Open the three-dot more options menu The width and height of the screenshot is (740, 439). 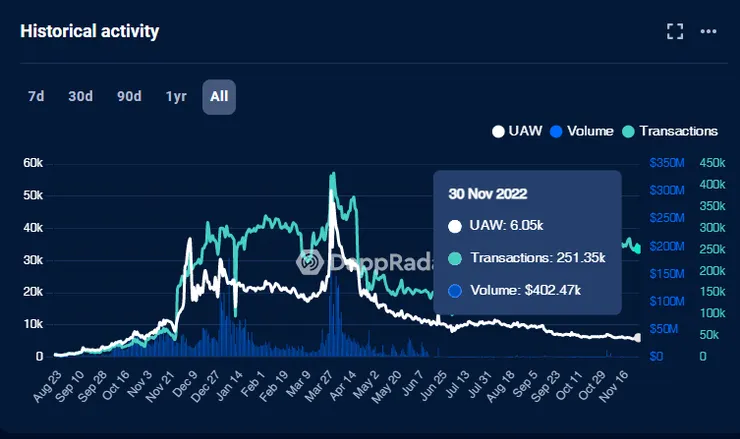(708, 31)
